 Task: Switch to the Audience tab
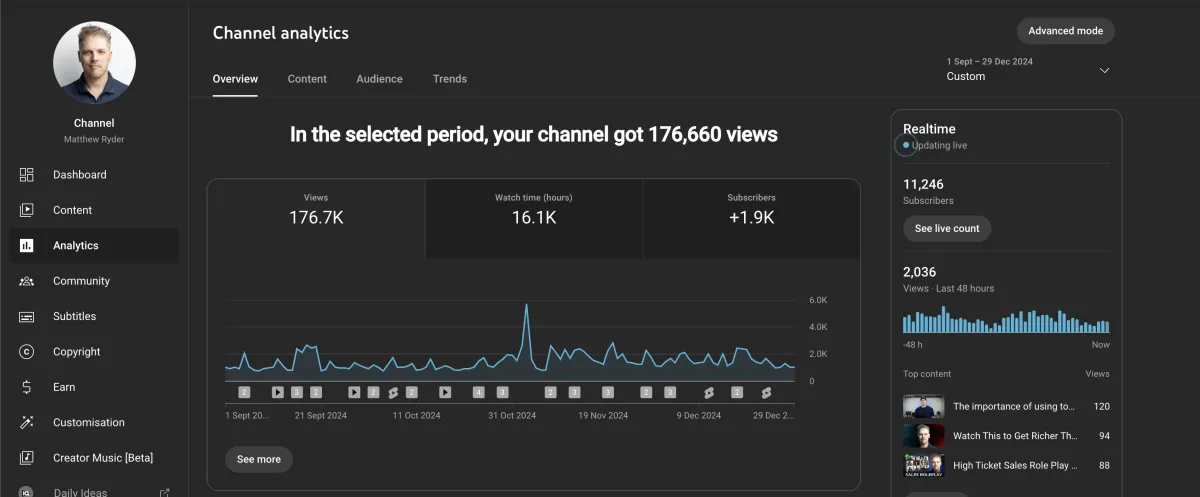pos(379,79)
